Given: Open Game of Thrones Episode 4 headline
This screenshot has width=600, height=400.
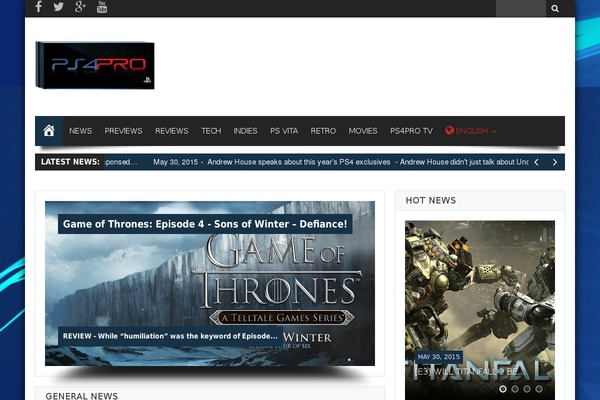Looking at the screenshot, I should [x=205, y=224].
